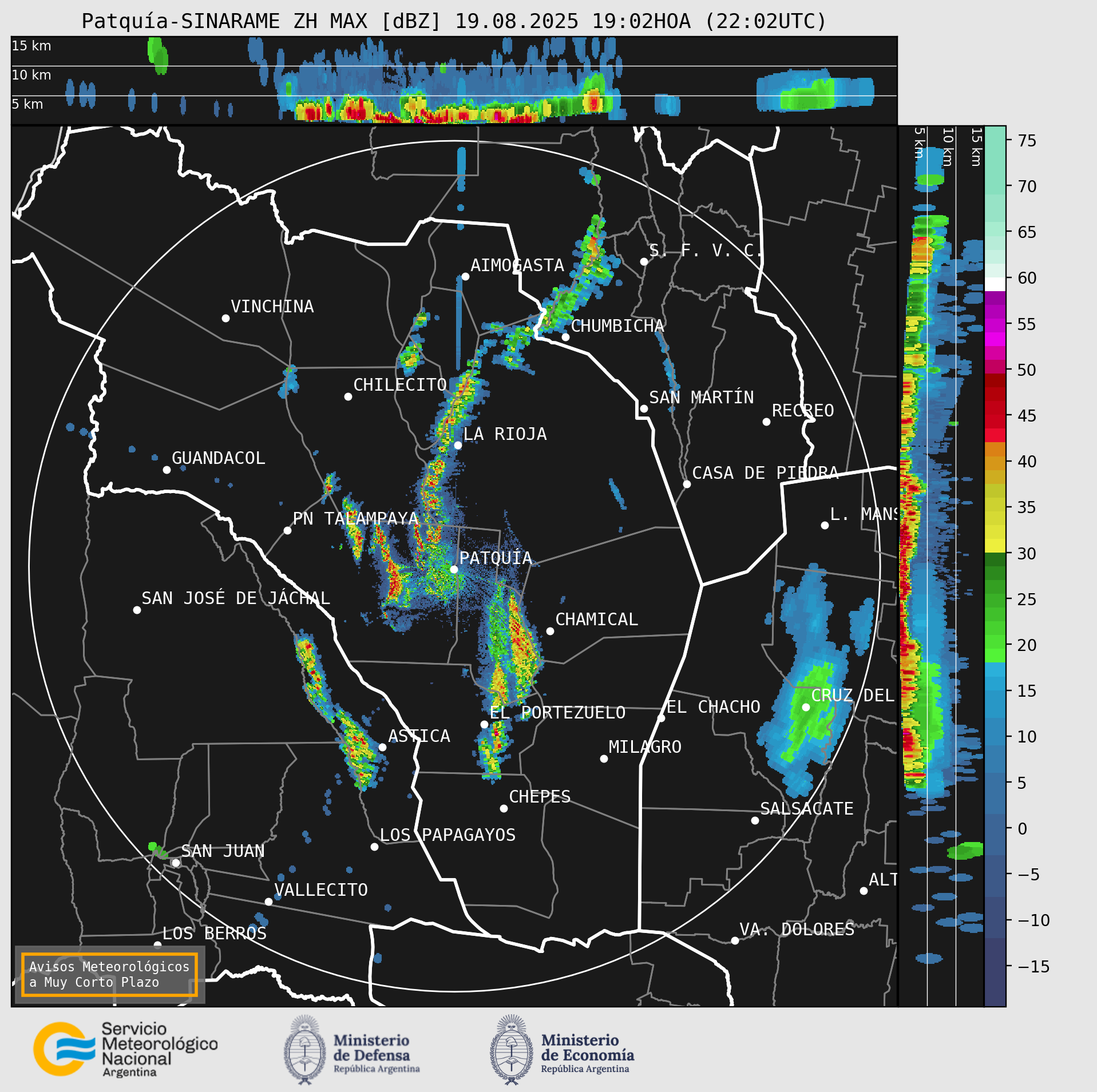
Task: Click the Patquía radar title text
Action: 454,21
